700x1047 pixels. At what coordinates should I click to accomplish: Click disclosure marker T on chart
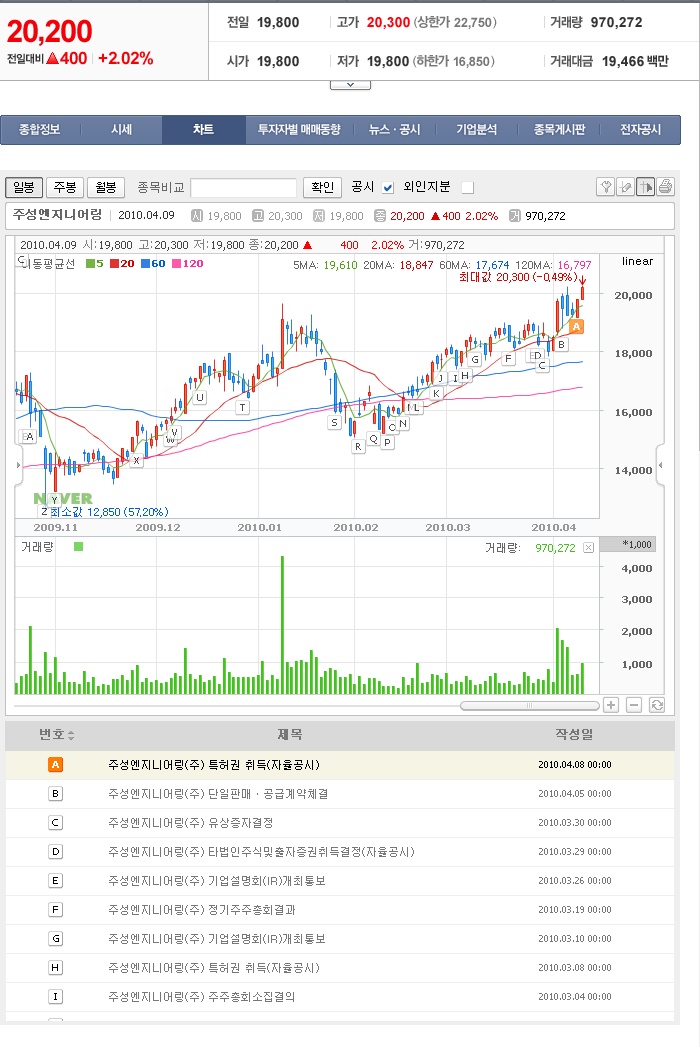pyautogui.click(x=242, y=407)
